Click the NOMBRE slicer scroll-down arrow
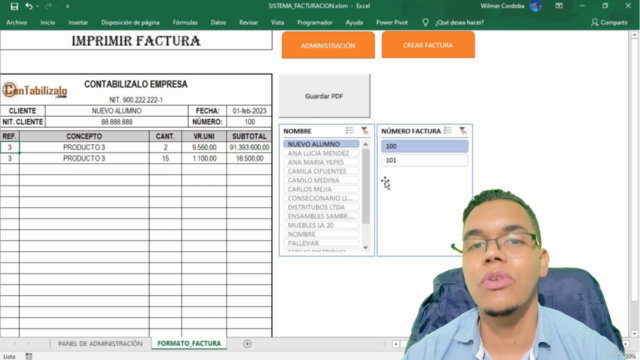640x360 pixels. click(x=366, y=247)
